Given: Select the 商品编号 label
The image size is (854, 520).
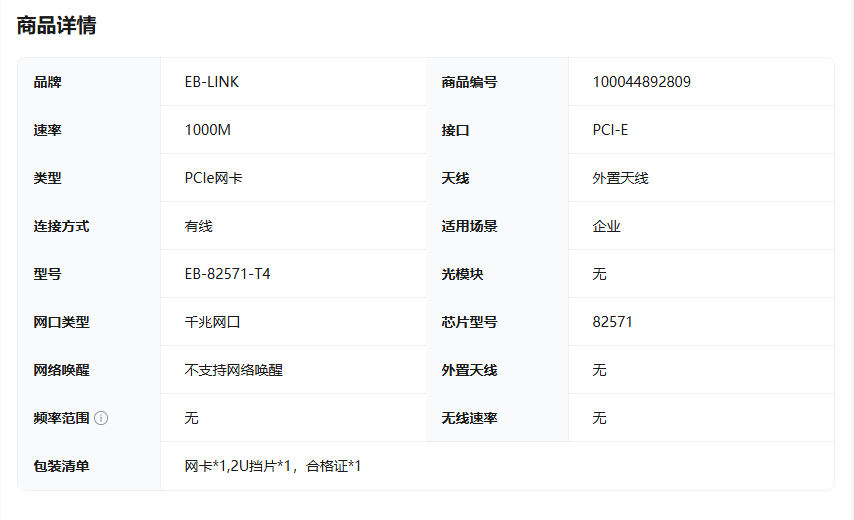Looking at the screenshot, I should [469, 82].
